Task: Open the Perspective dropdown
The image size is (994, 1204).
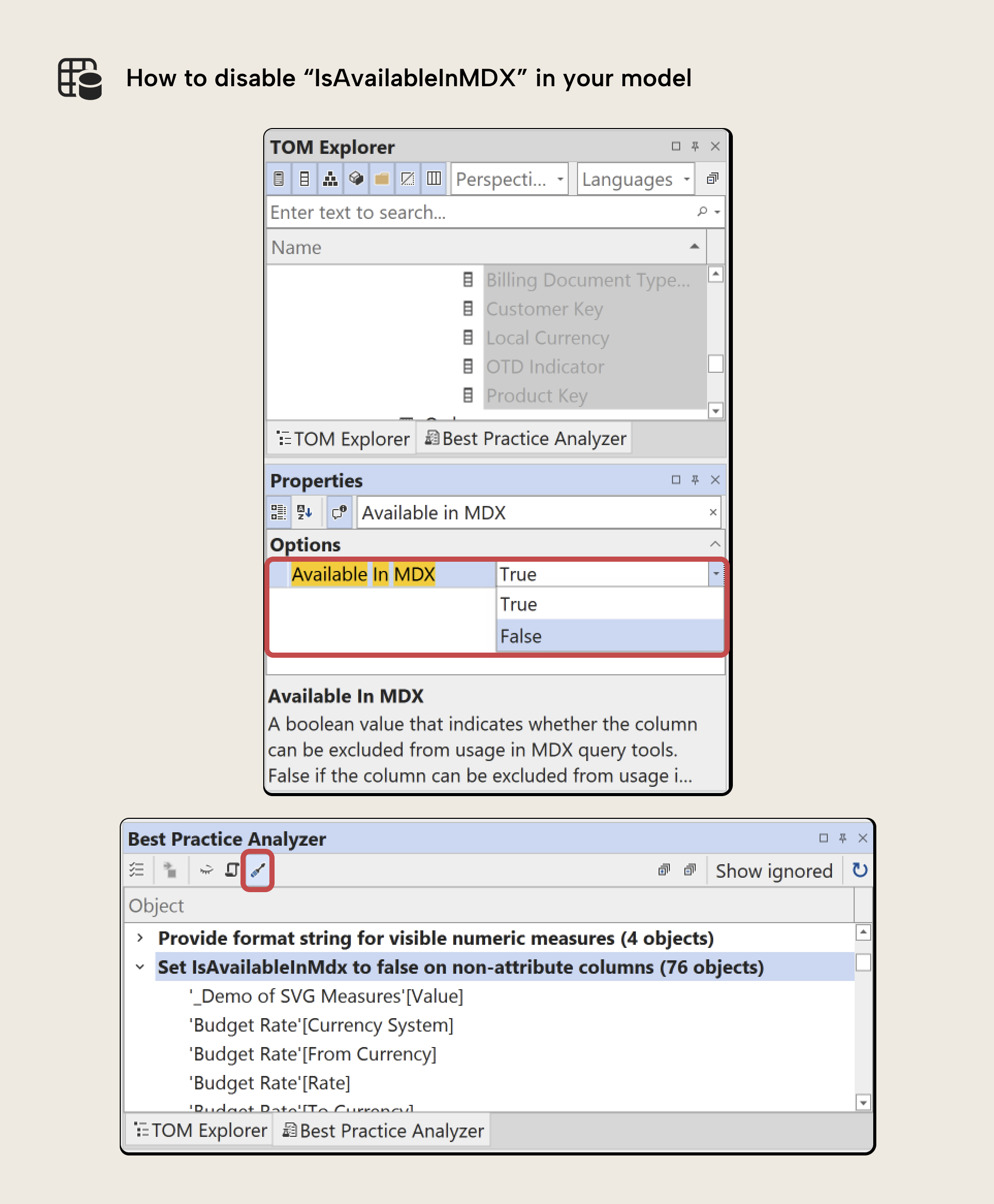Action: click(509, 179)
